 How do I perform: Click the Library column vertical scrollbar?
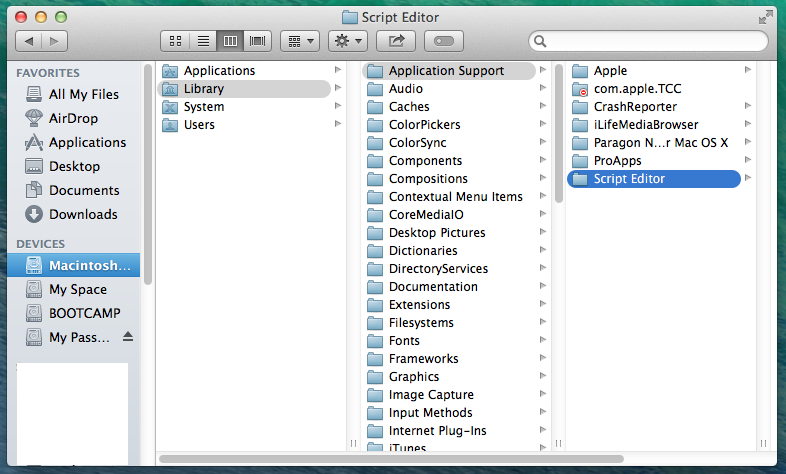559,133
